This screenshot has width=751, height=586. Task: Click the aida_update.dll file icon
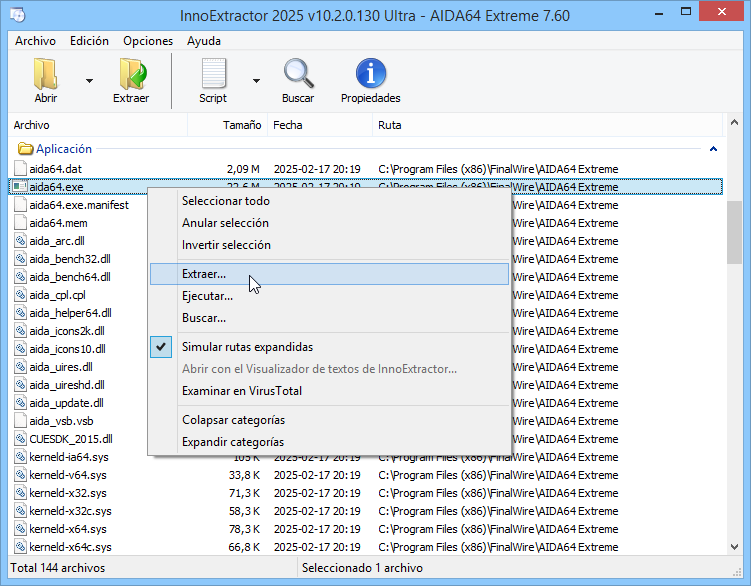coord(20,403)
